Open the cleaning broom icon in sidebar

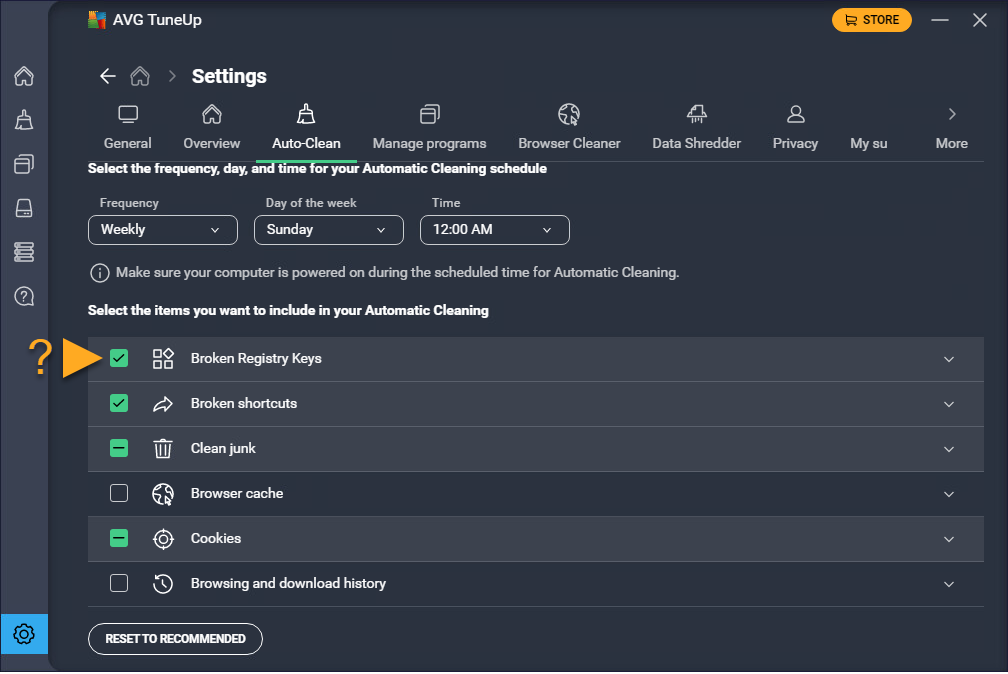pos(24,120)
